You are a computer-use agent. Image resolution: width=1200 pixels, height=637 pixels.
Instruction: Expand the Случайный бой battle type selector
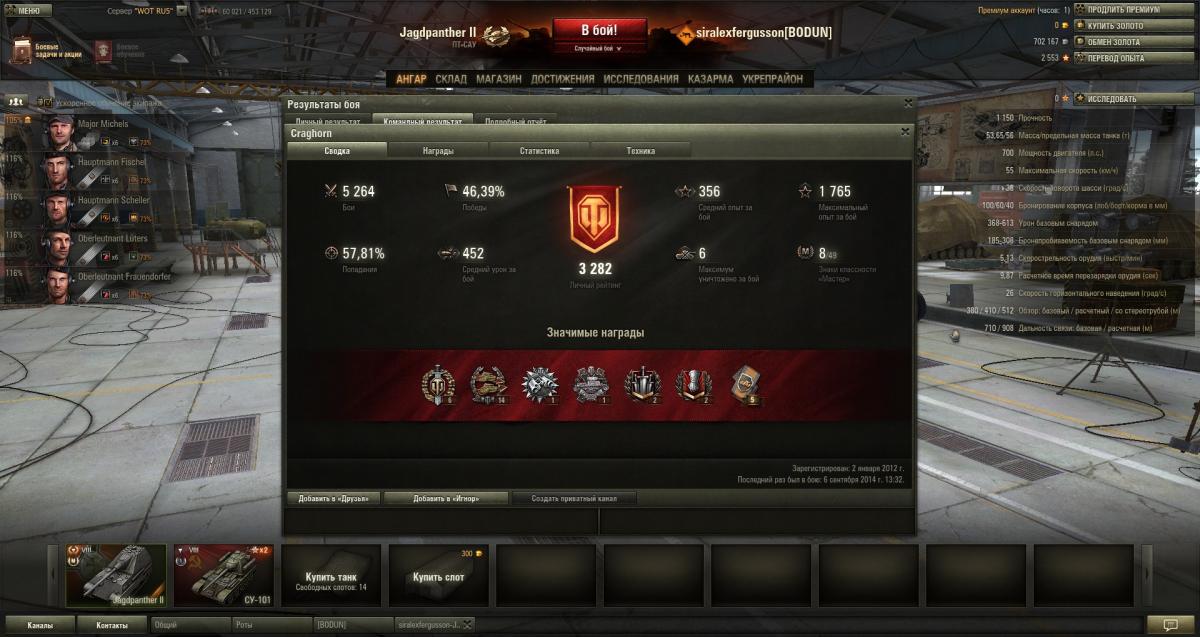(x=599, y=48)
